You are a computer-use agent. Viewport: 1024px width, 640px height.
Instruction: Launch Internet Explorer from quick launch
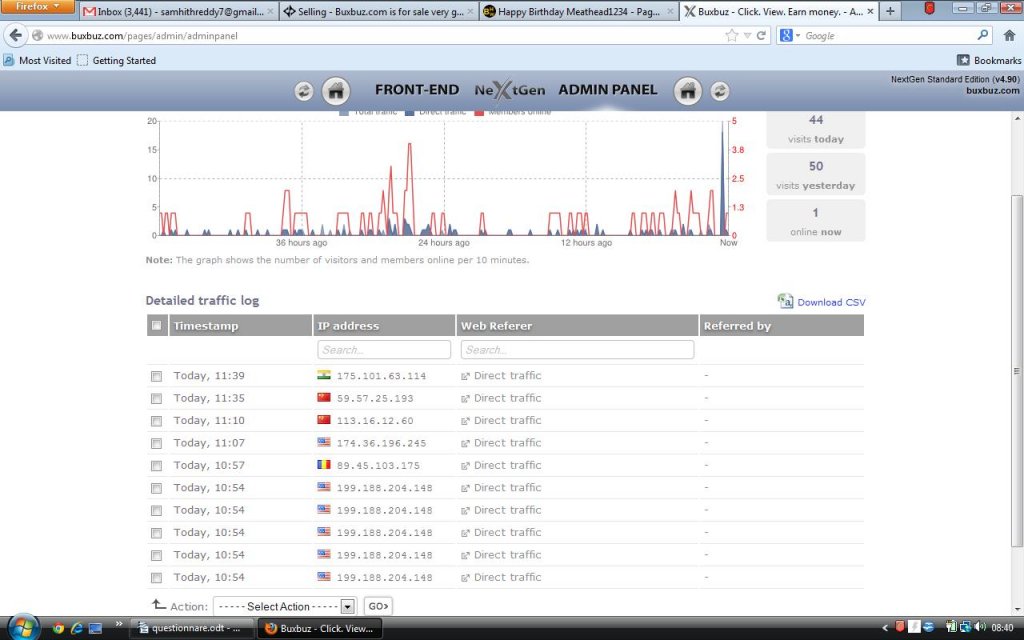(76, 628)
